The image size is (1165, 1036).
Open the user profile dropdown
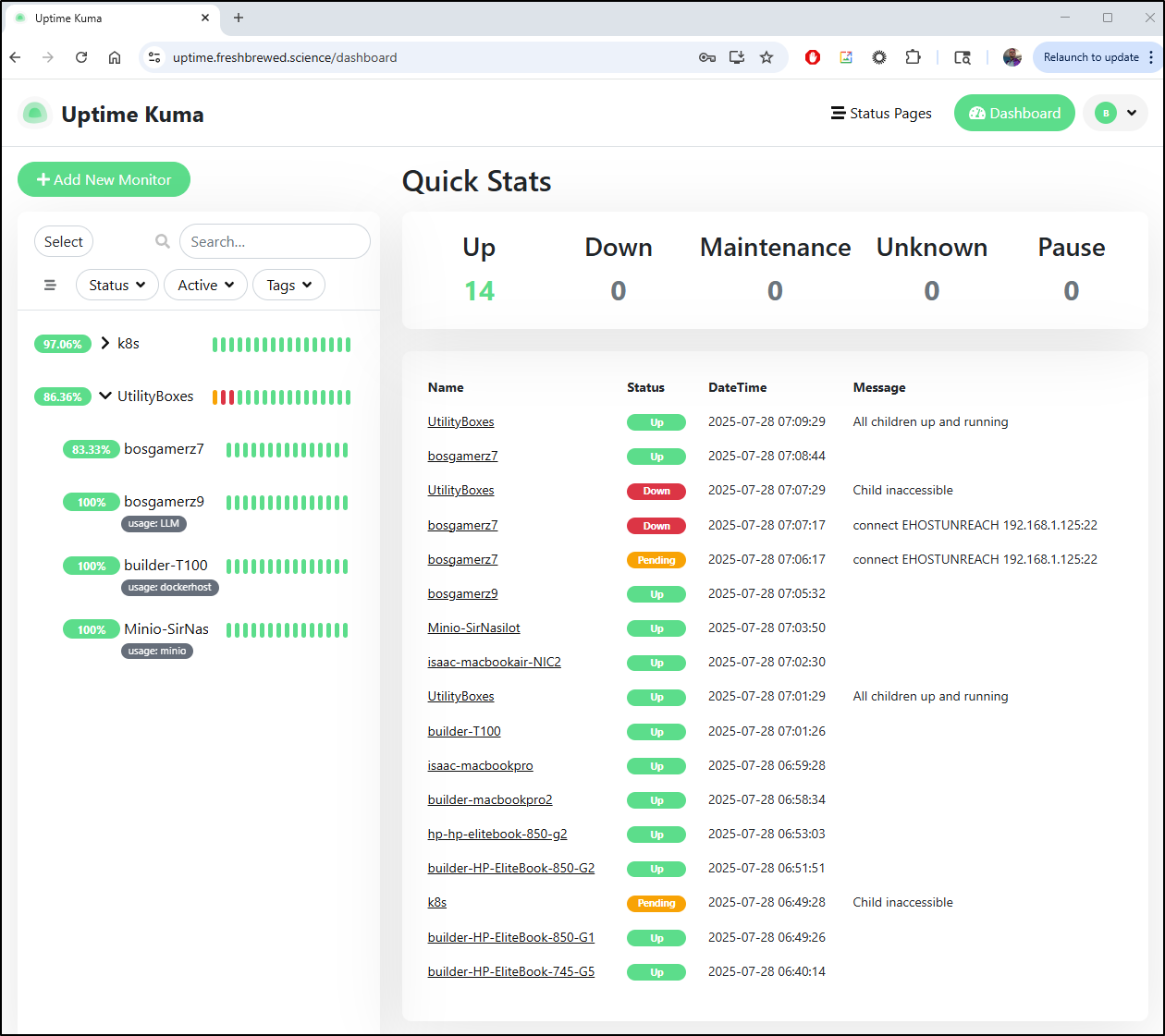1116,113
